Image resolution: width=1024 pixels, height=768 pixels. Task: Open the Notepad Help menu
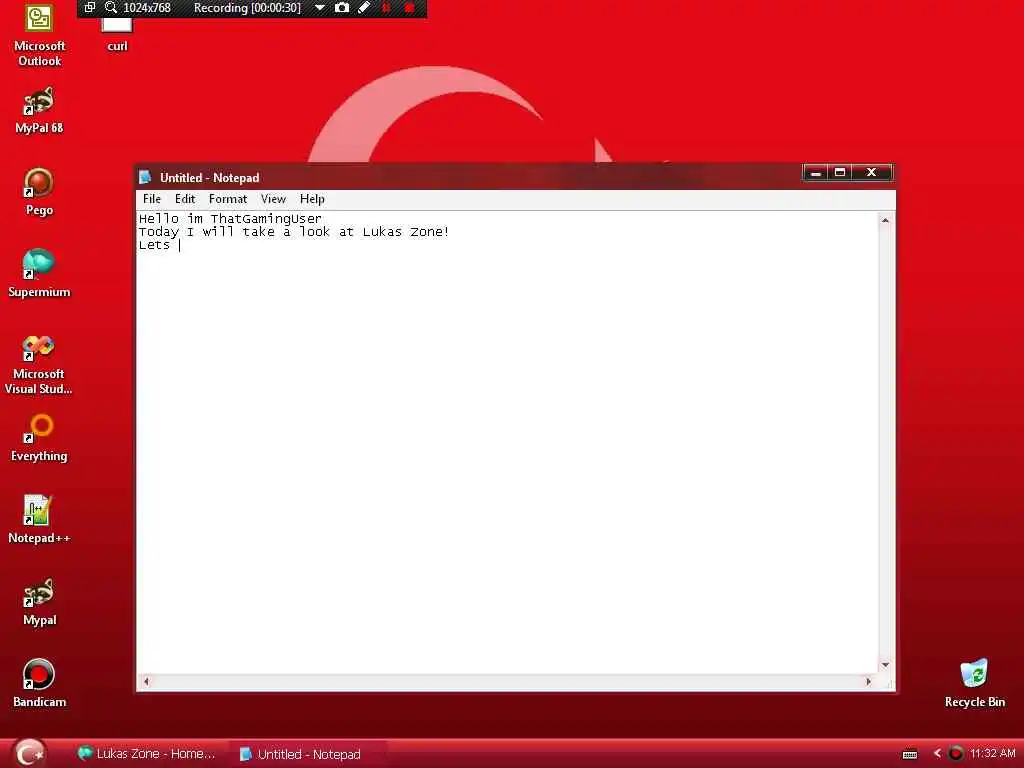point(312,199)
